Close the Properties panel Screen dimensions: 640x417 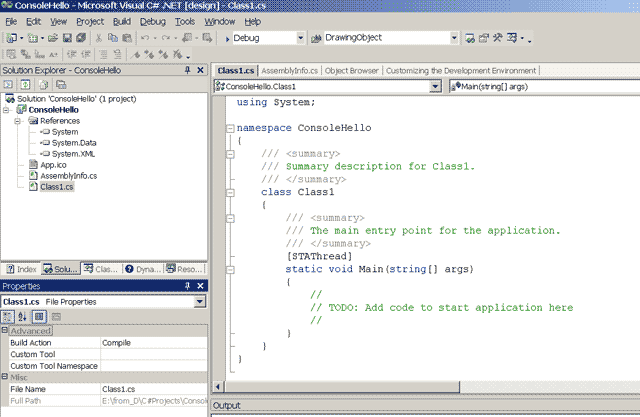(200, 286)
